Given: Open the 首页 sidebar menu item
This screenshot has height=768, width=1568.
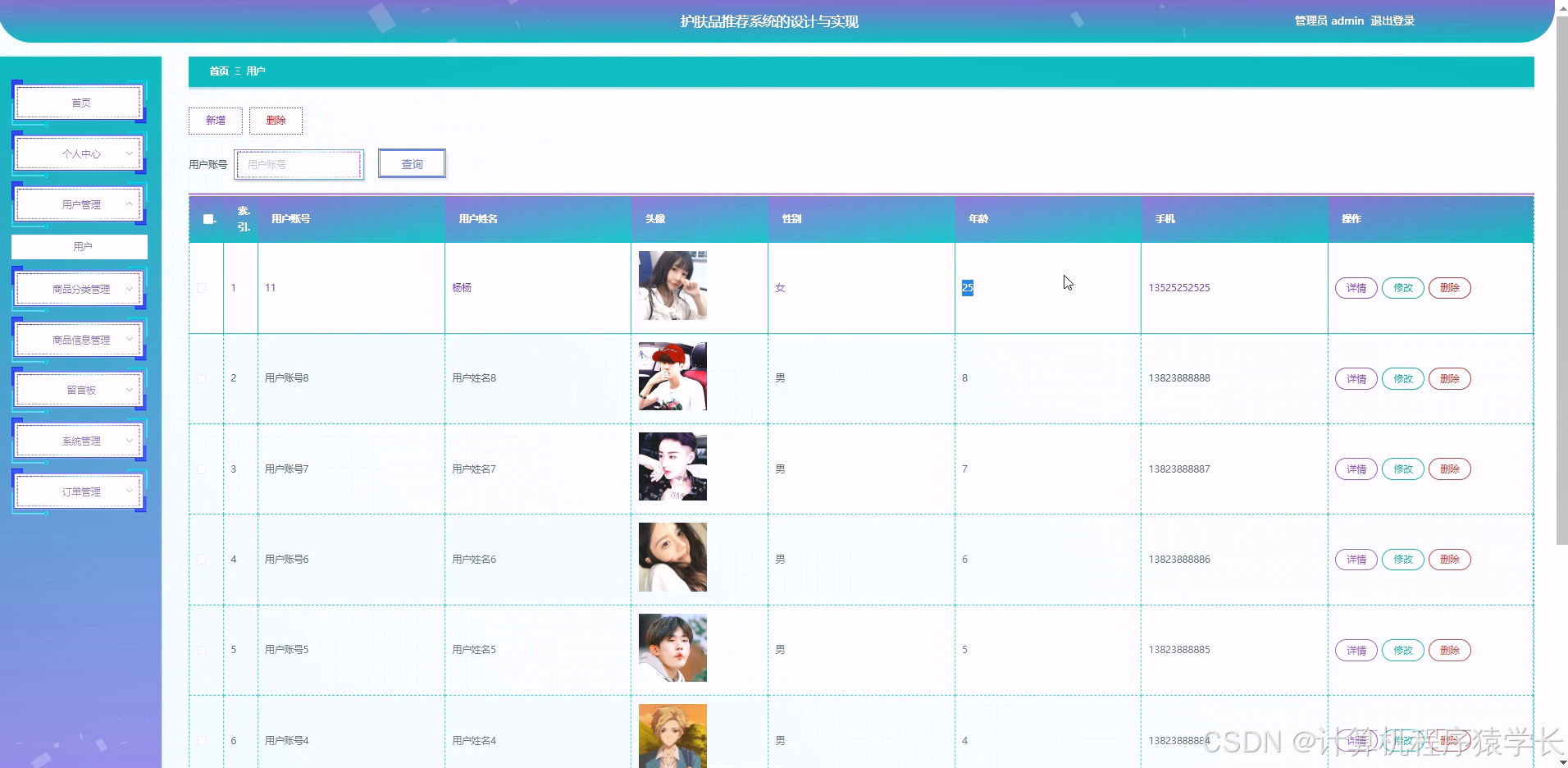Looking at the screenshot, I should [x=80, y=103].
